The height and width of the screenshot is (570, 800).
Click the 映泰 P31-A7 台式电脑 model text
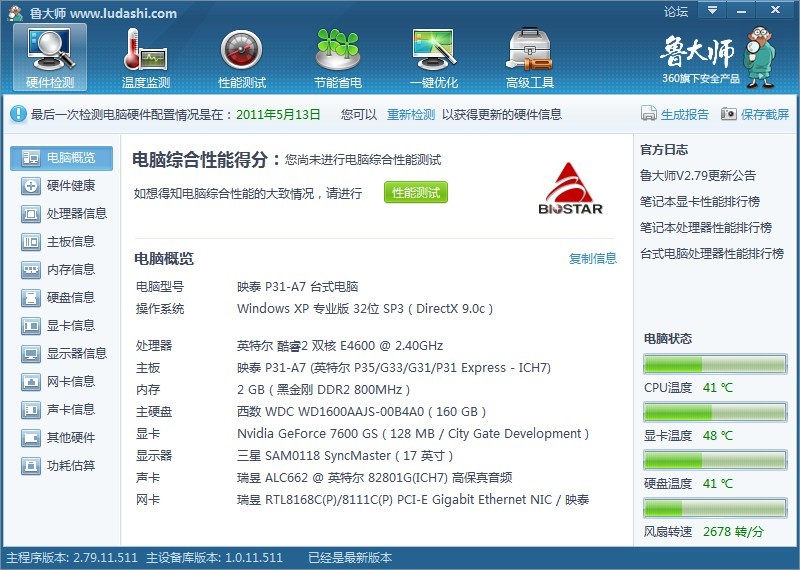click(297, 287)
